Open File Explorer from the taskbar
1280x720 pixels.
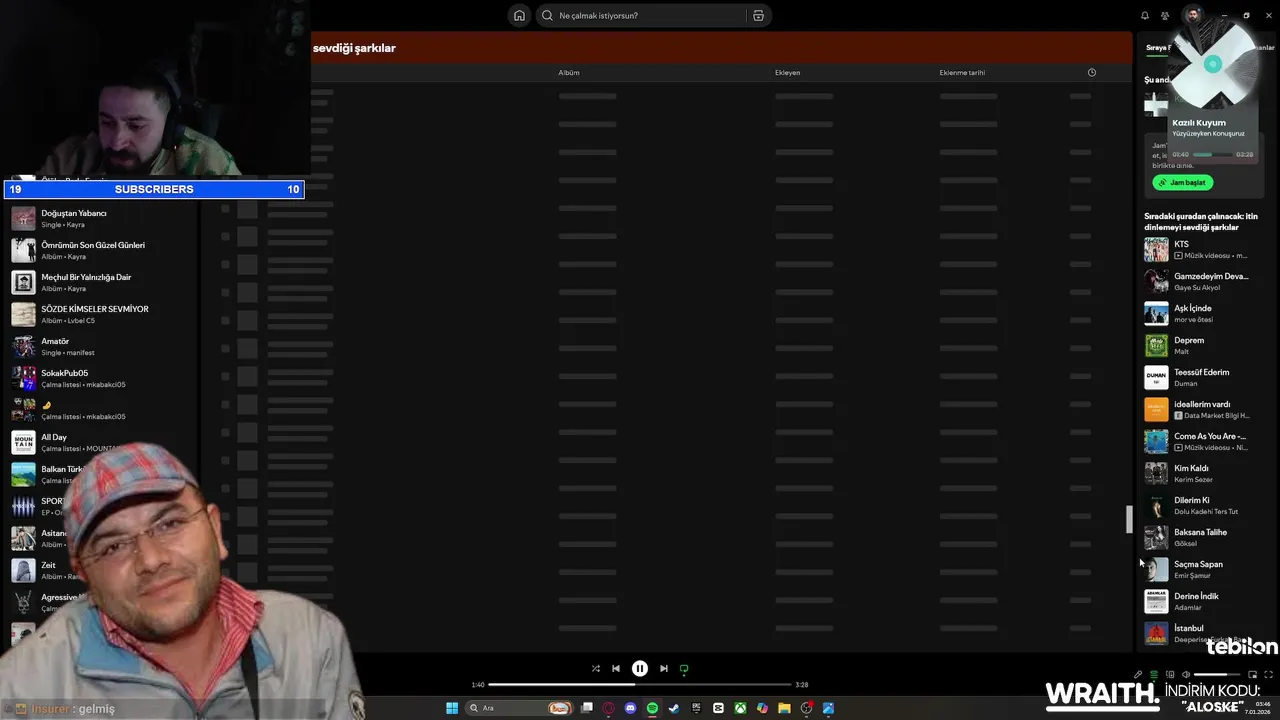(x=784, y=708)
